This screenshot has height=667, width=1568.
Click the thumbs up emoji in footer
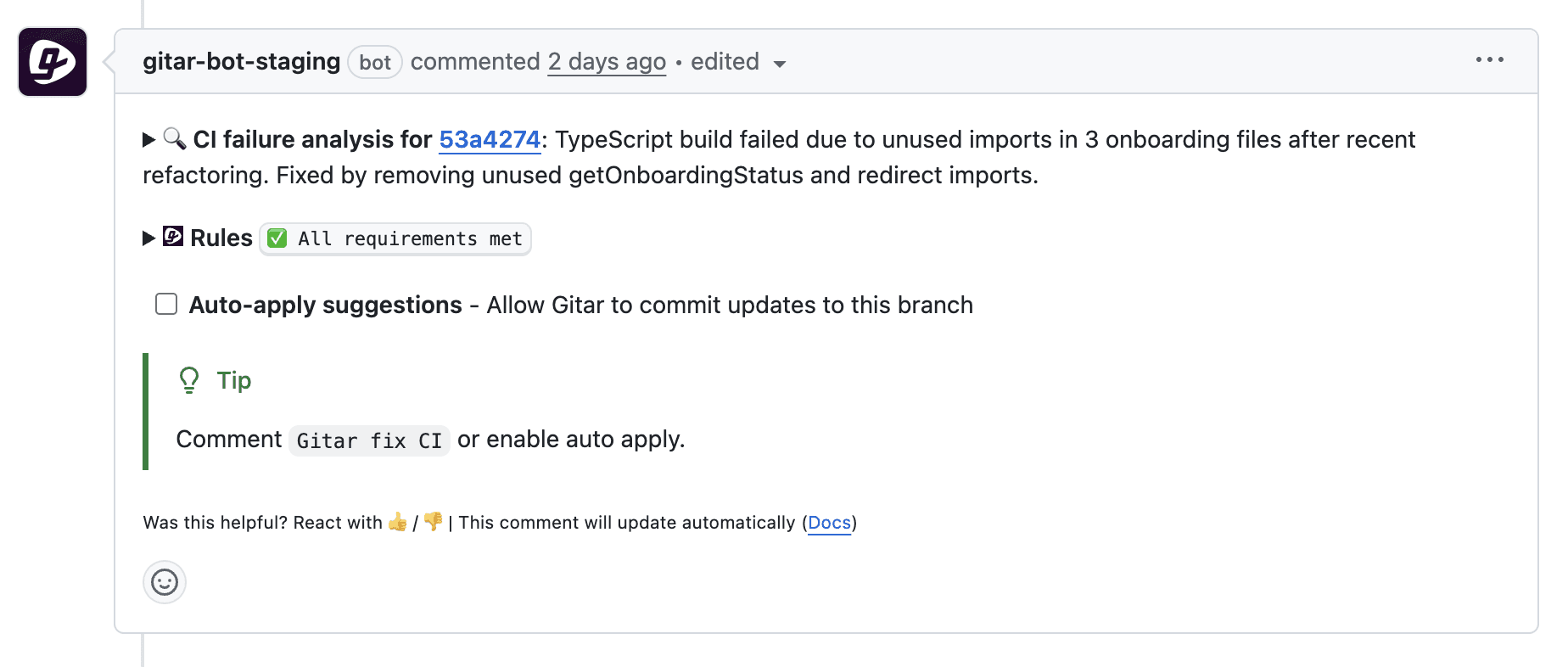398,522
